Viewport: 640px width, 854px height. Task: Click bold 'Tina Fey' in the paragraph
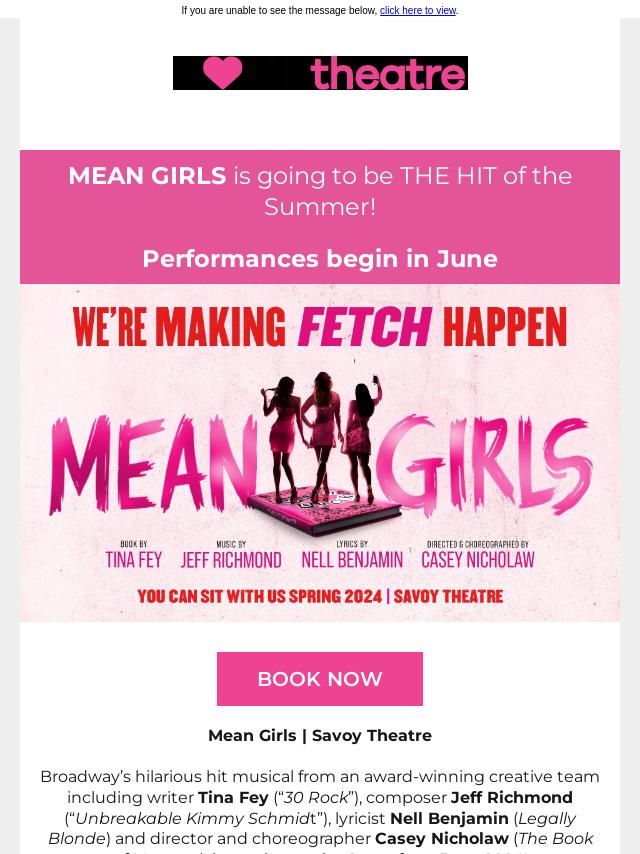(x=233, y=797)
